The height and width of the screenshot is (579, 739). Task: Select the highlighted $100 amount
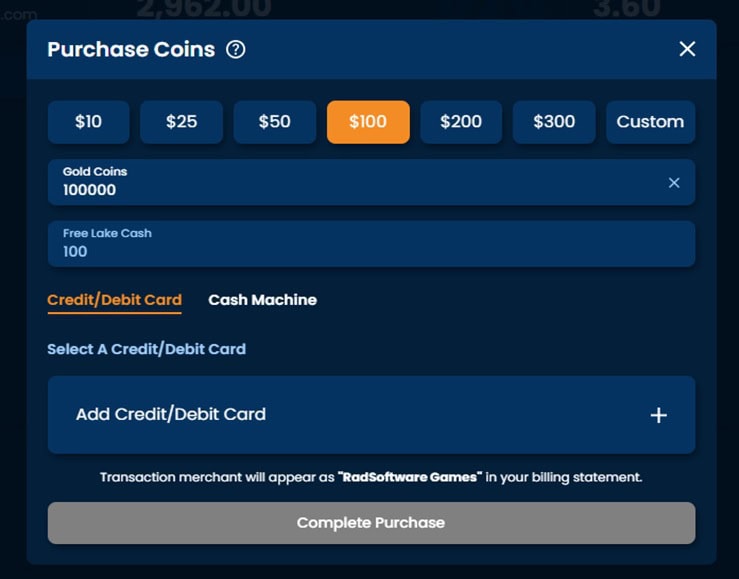pos(368,122)
